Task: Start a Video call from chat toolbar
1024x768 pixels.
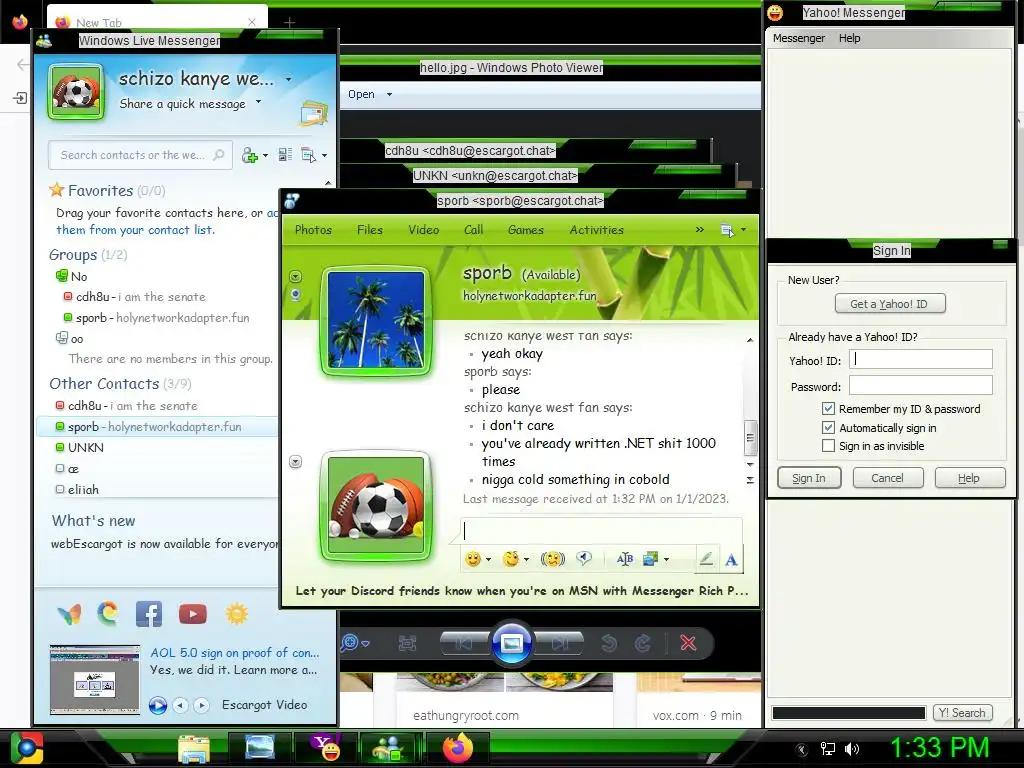Action: pos(423,230)
